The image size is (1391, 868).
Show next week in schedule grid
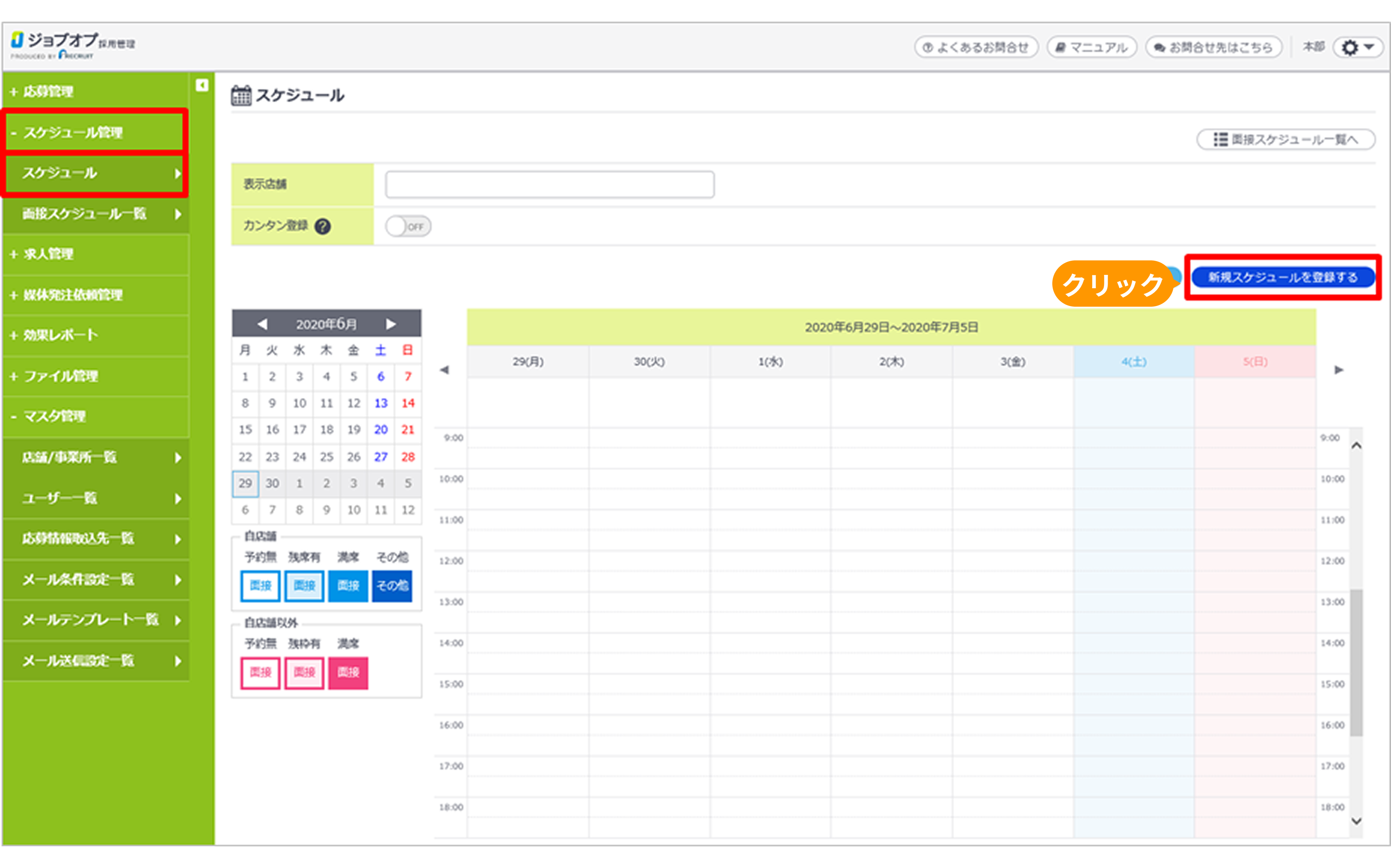coord(1338,370)
